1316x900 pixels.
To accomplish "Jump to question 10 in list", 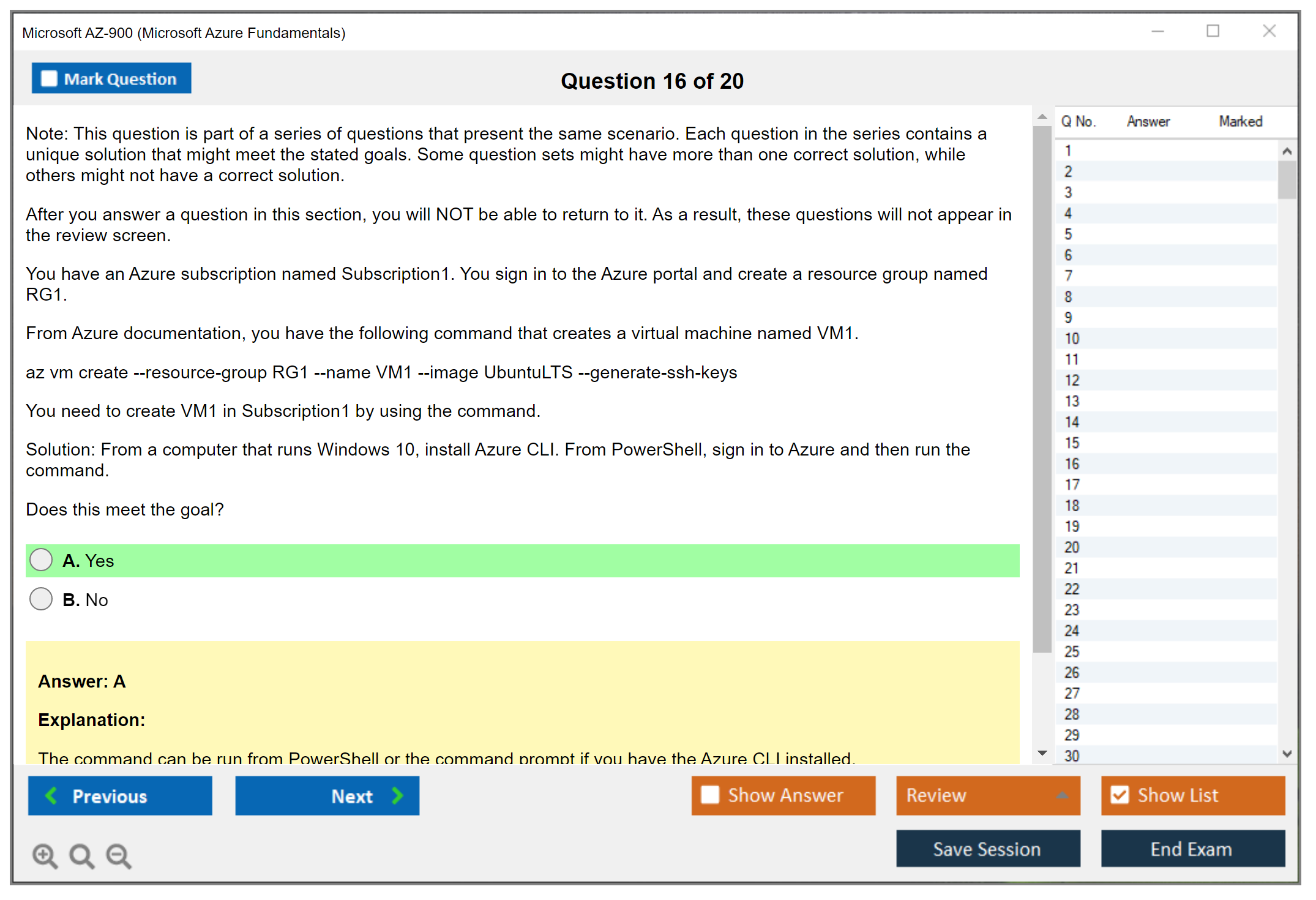I will click(1072, 339).
